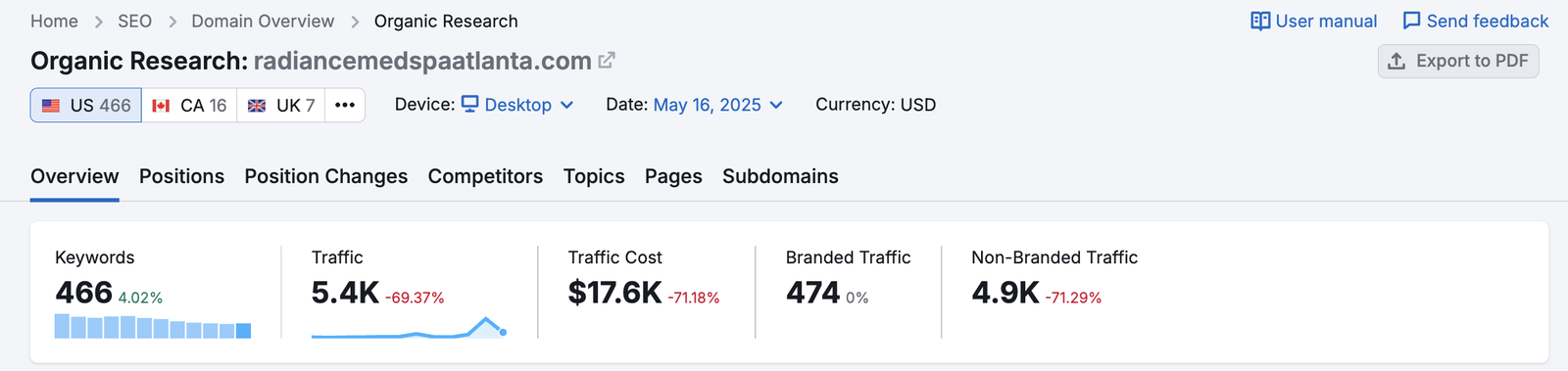Navigate to SEO breadcrumb link

(134, 21)
